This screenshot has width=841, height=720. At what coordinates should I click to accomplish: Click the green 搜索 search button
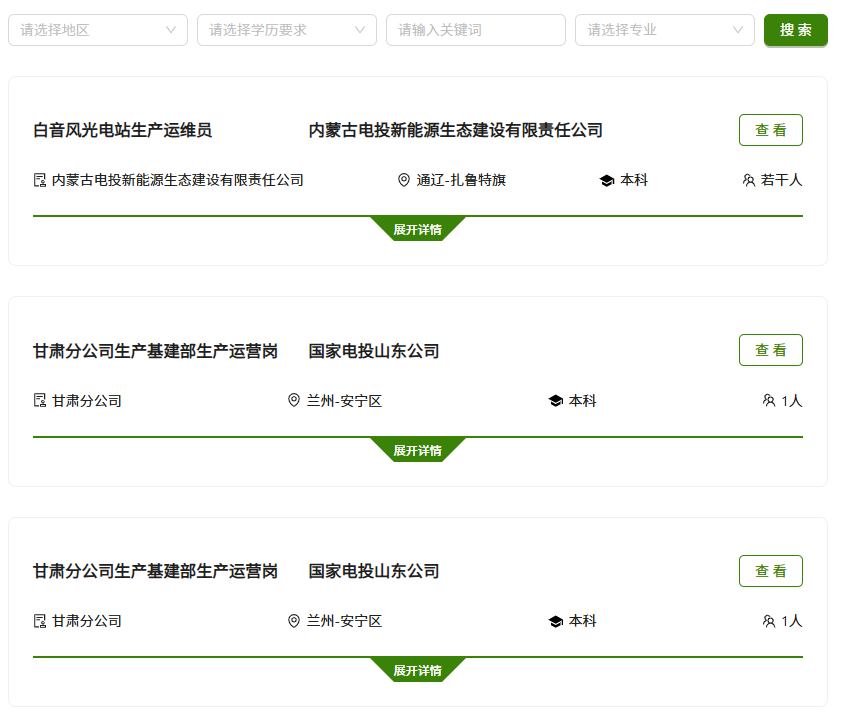point(795,30)
